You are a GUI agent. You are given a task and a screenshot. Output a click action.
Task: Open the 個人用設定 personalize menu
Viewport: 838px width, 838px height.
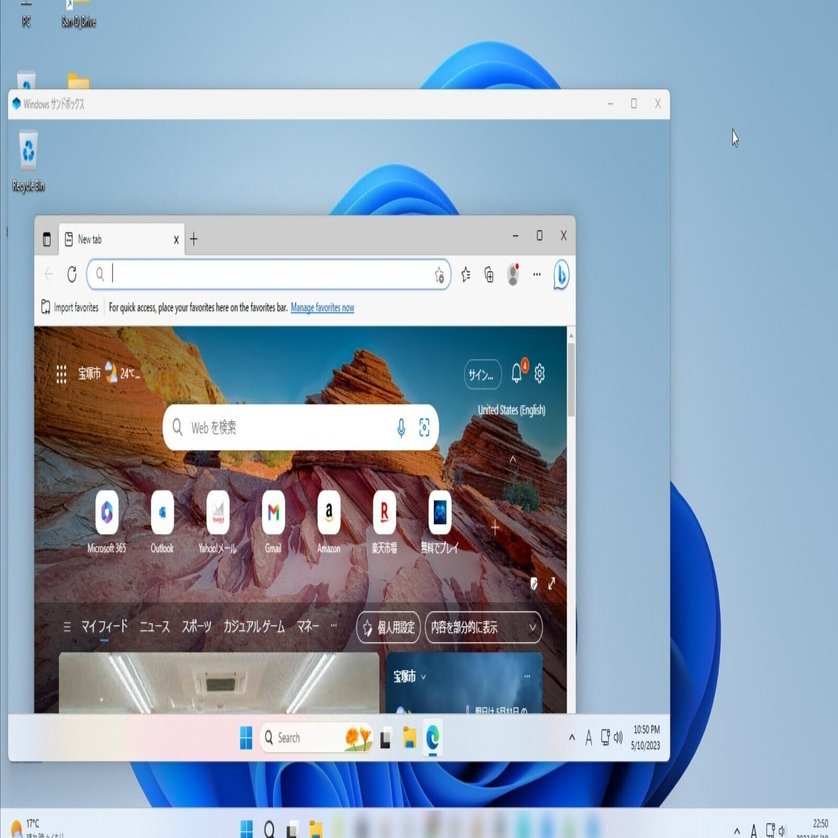point(391,627)
